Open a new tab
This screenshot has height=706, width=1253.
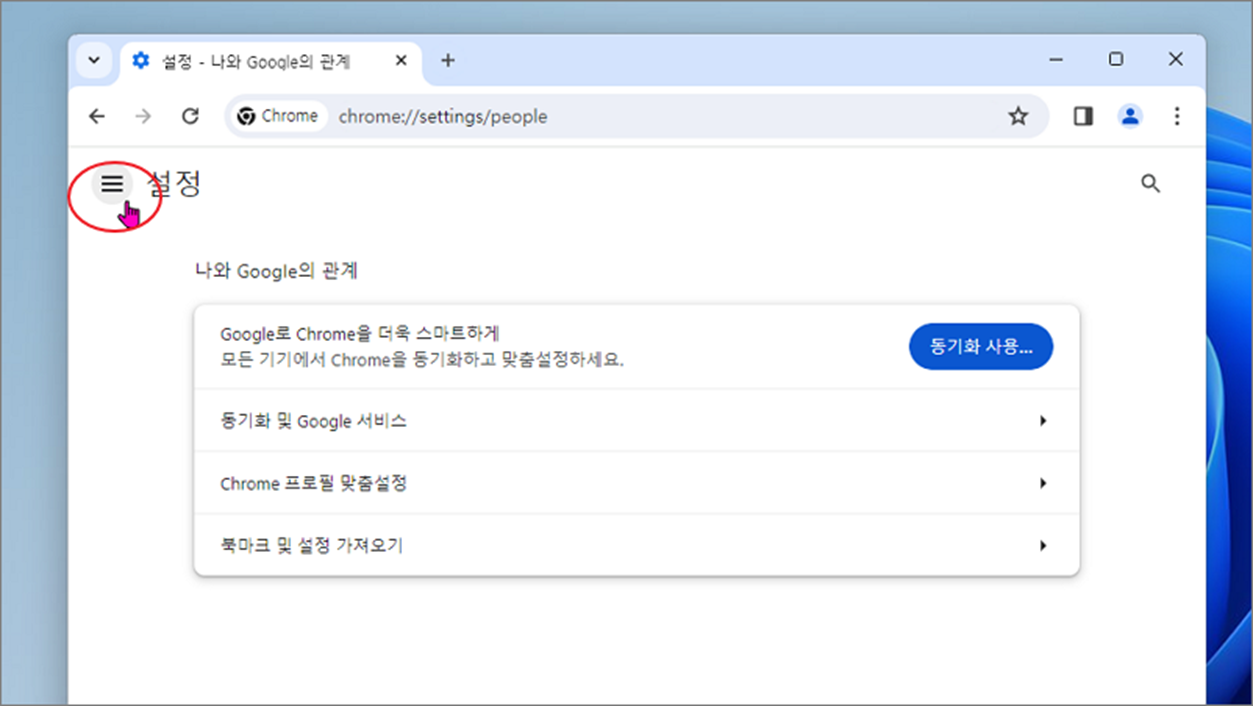tap(448, 60)
